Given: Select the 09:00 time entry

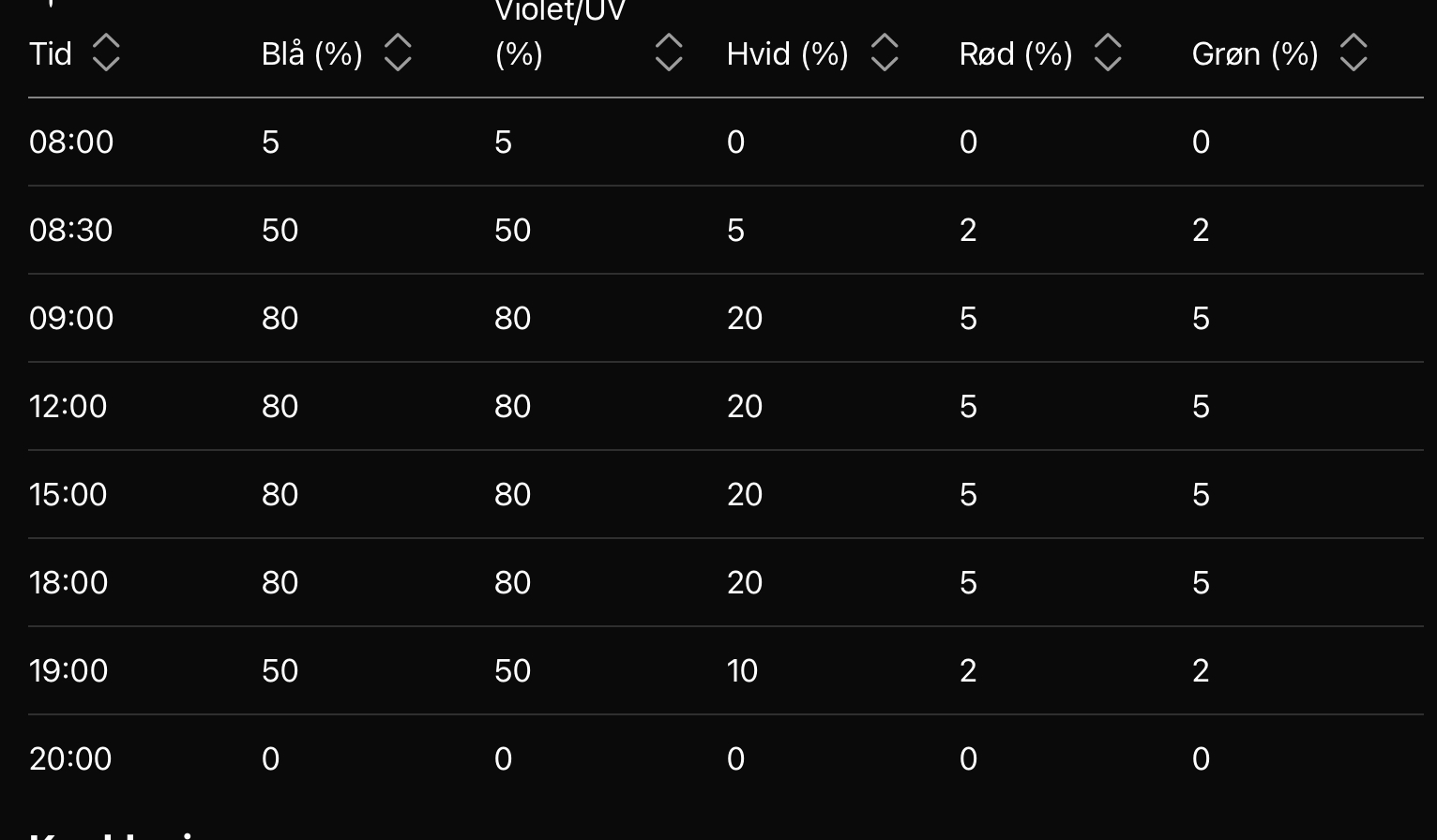Looking at the screenshot, I should point(71,319).
